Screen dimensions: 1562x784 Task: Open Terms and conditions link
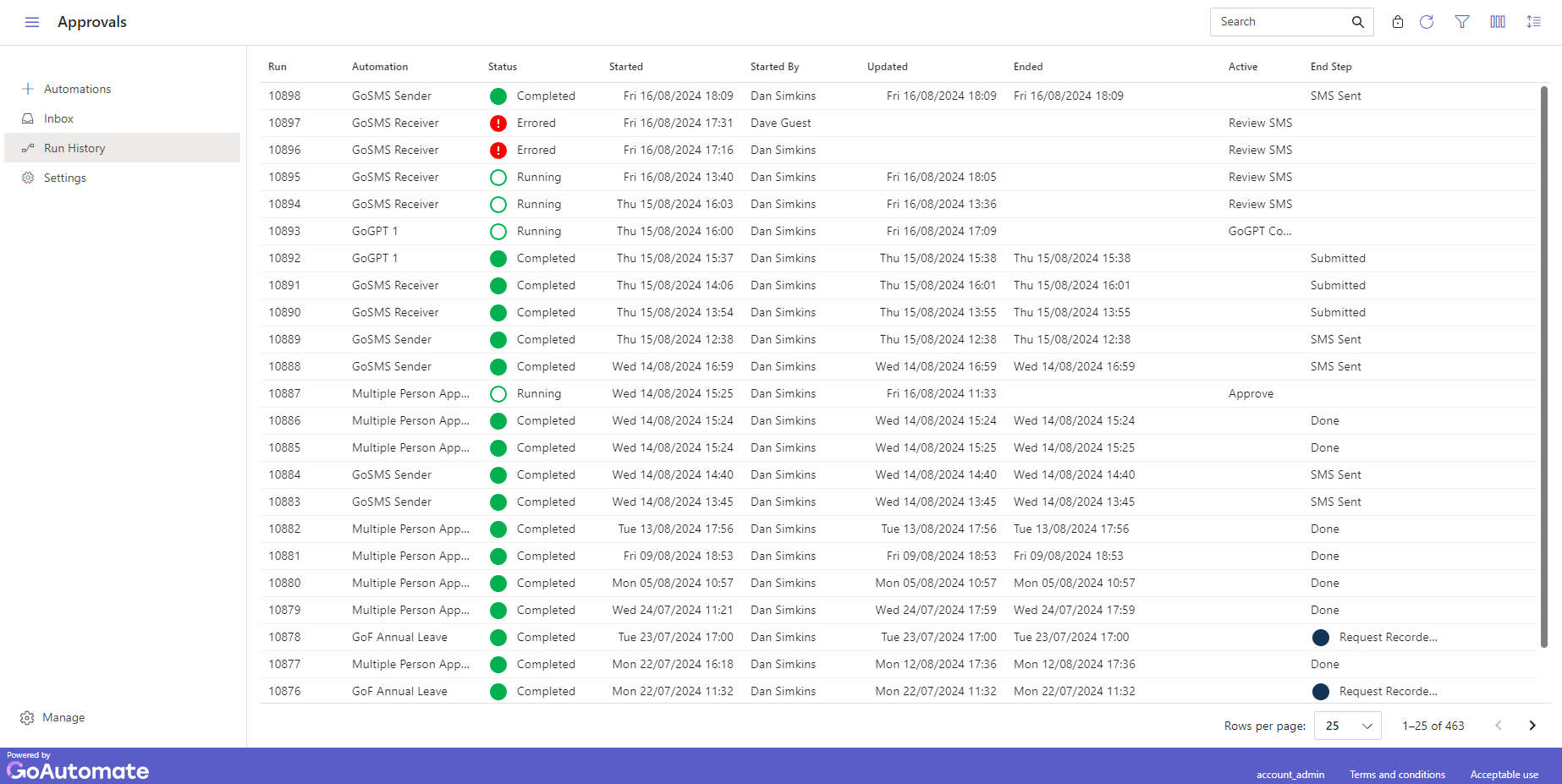(1397, 775)
